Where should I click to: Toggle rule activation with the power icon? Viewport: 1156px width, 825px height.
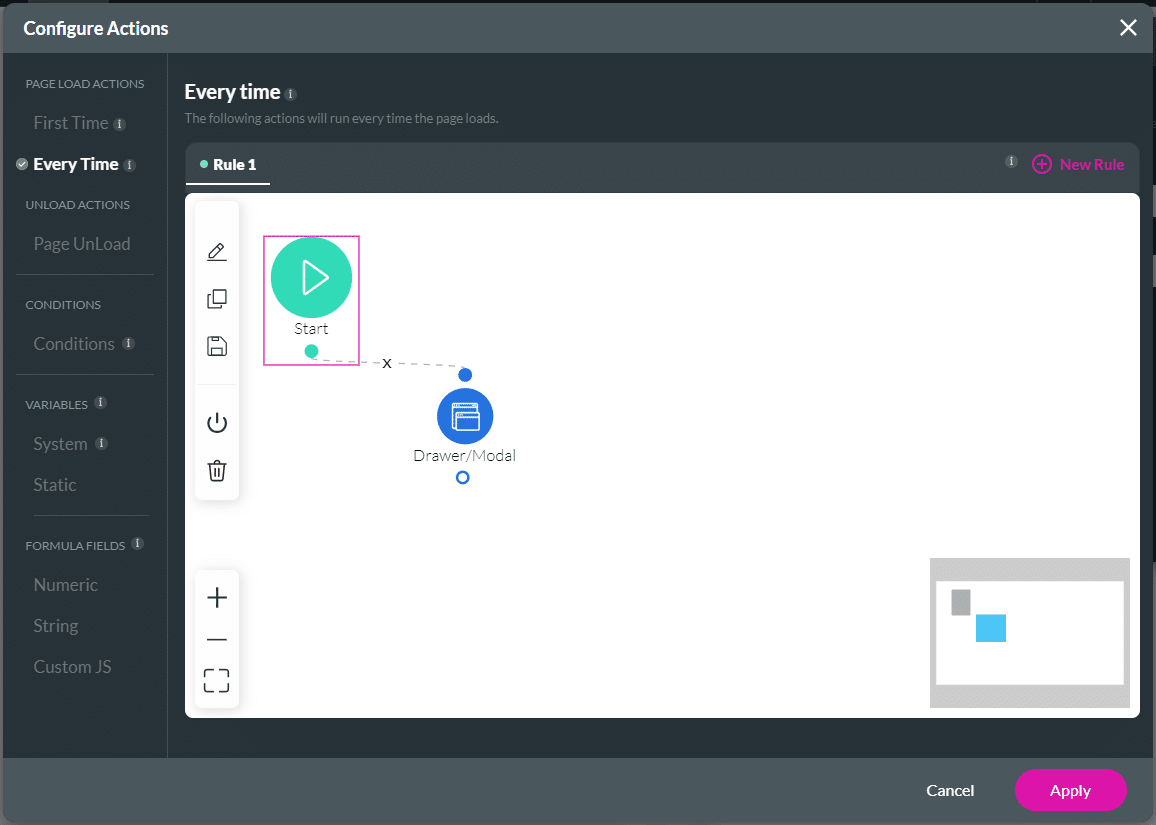(x=216, y=421)
